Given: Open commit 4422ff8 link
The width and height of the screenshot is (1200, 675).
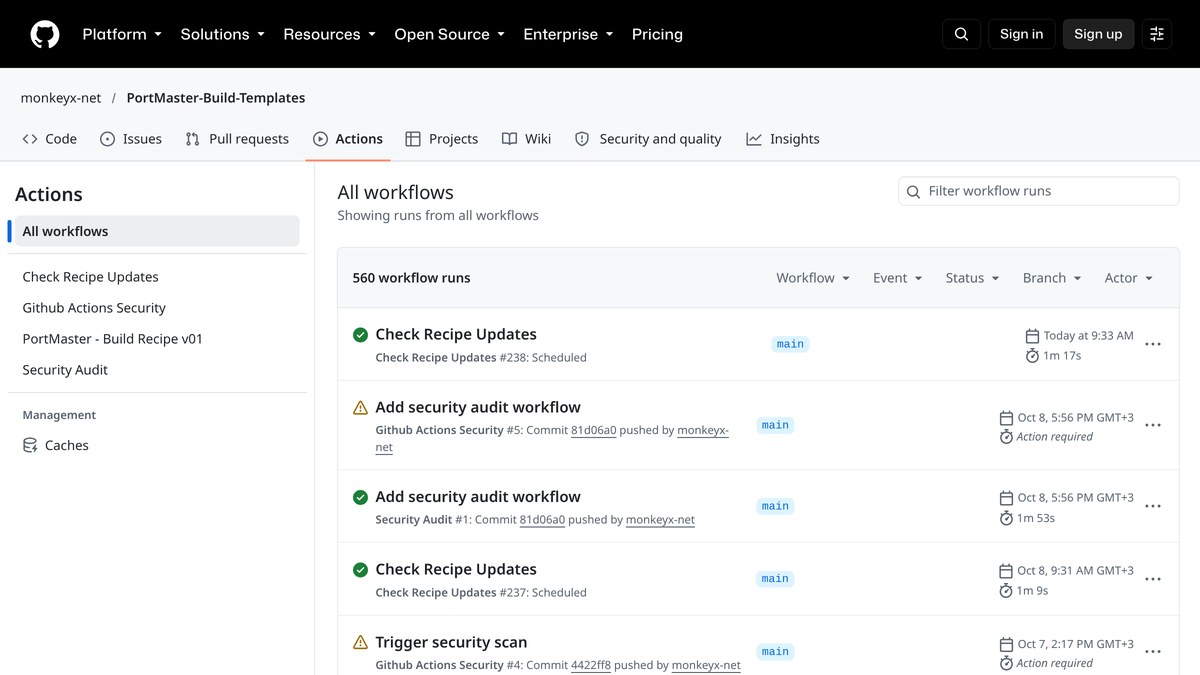Looking at the screenshot, I should click(x=593, y=665).
